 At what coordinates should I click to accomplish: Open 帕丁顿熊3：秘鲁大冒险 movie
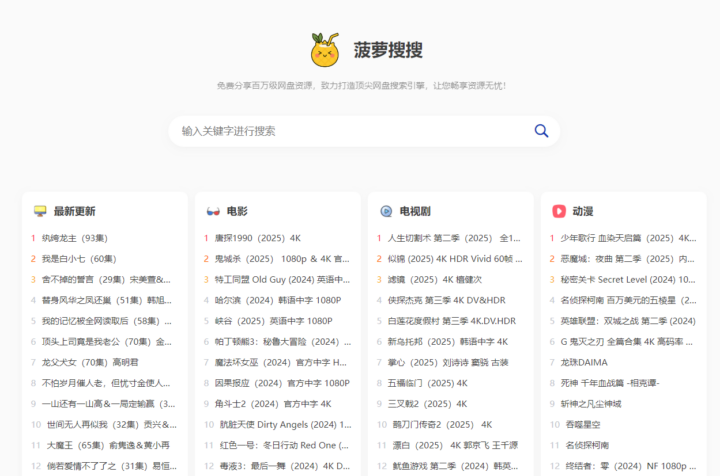point(283,342)
